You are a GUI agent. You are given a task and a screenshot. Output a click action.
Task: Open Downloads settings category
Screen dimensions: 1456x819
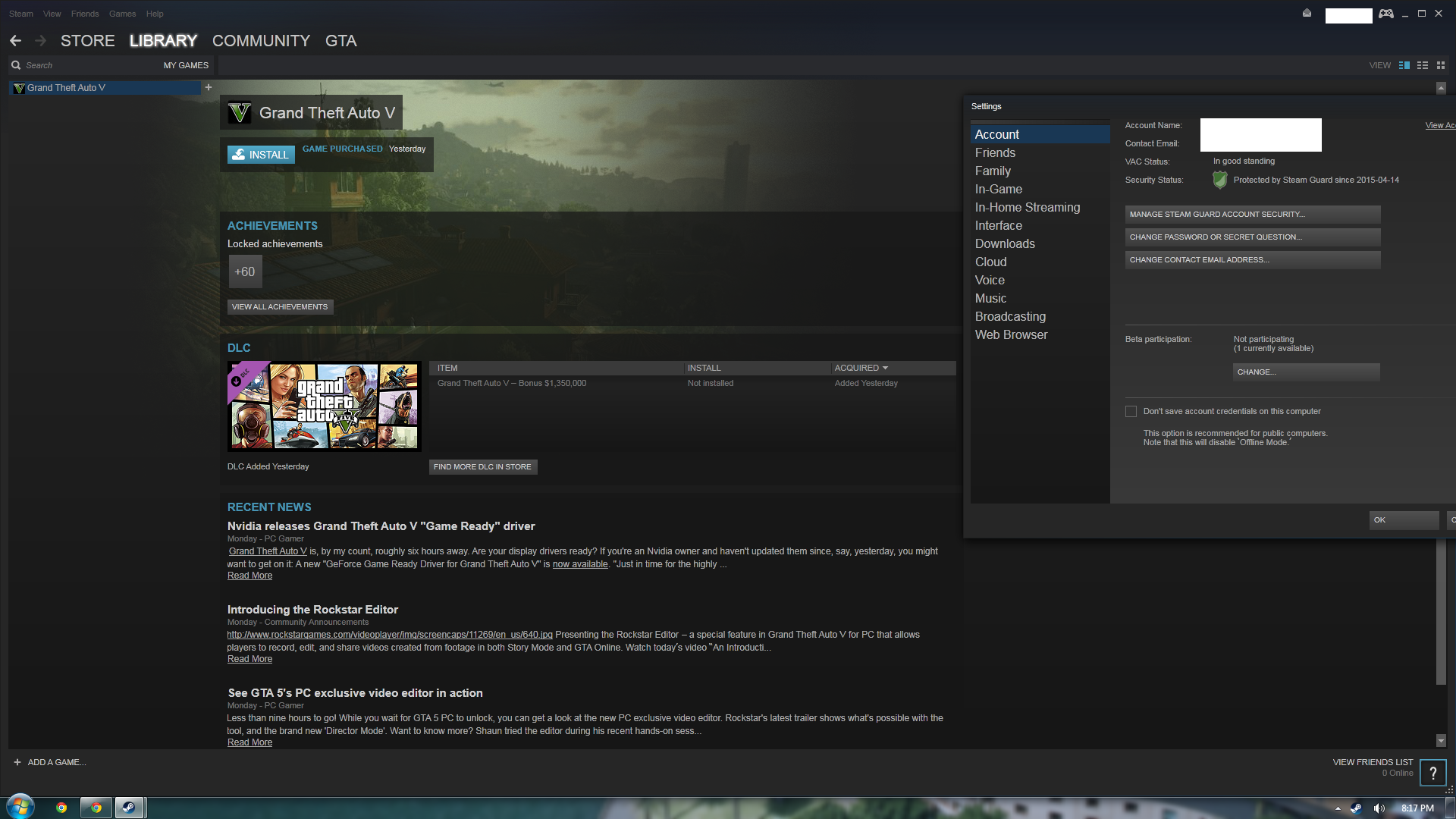pyautogui.click(x=1040, y=243)
